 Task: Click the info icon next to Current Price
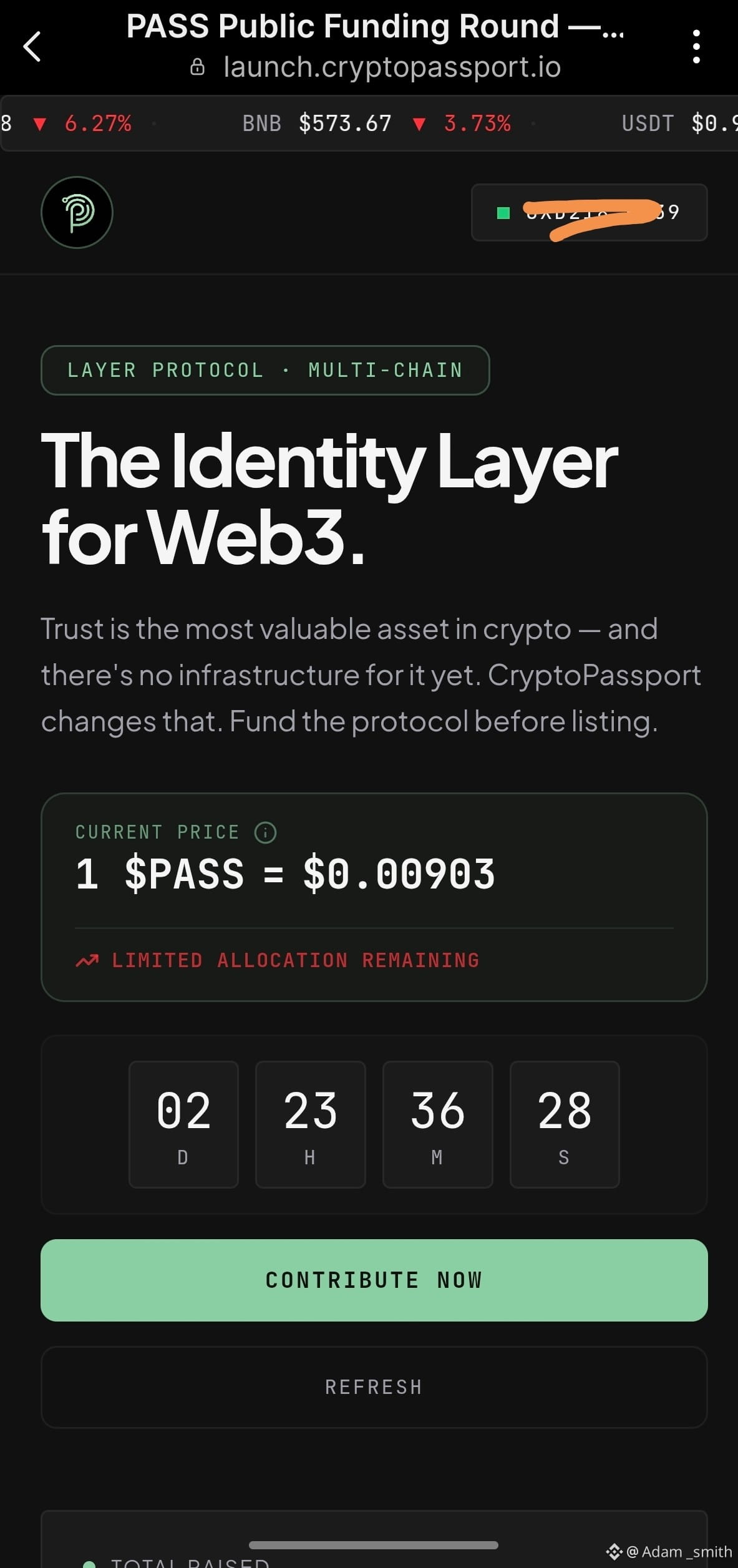click(x=266, y=832)
